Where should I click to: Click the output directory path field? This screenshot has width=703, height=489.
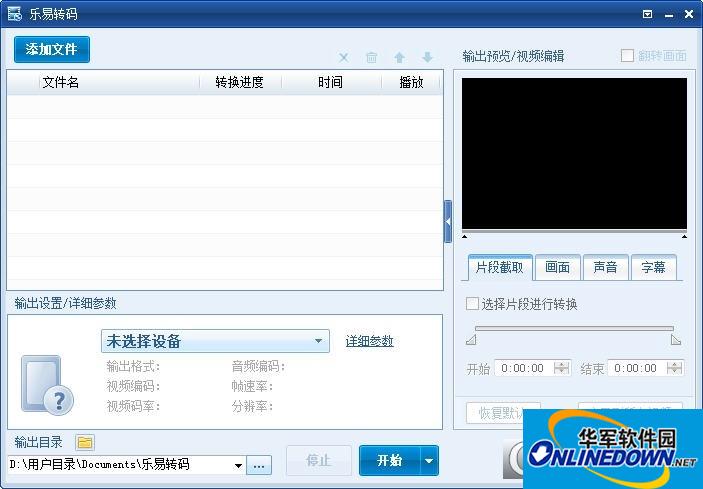click(x=121, y=465)
